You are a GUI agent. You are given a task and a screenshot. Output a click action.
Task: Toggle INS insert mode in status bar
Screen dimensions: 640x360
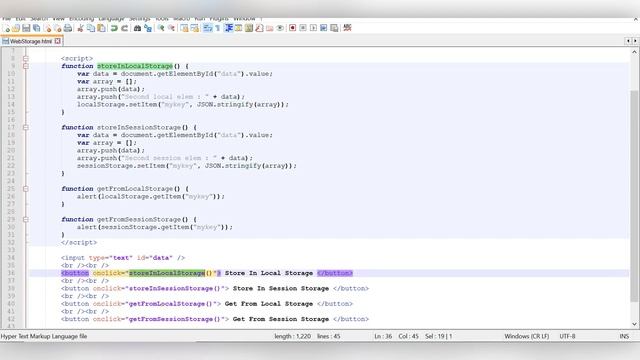(x=624, y=336)
